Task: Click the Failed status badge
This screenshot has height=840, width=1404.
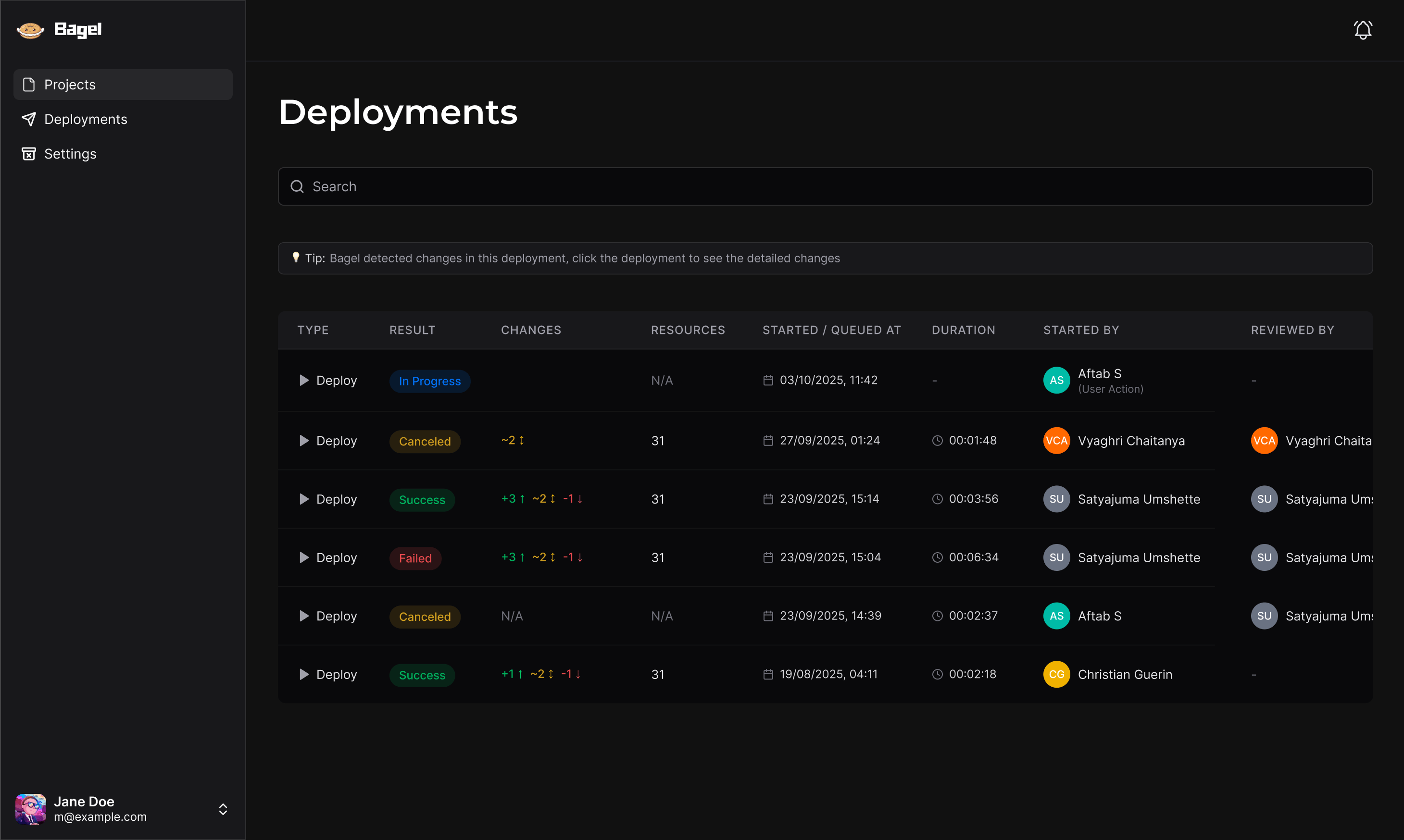Action: pyautogui.click(x=415, y=558)
